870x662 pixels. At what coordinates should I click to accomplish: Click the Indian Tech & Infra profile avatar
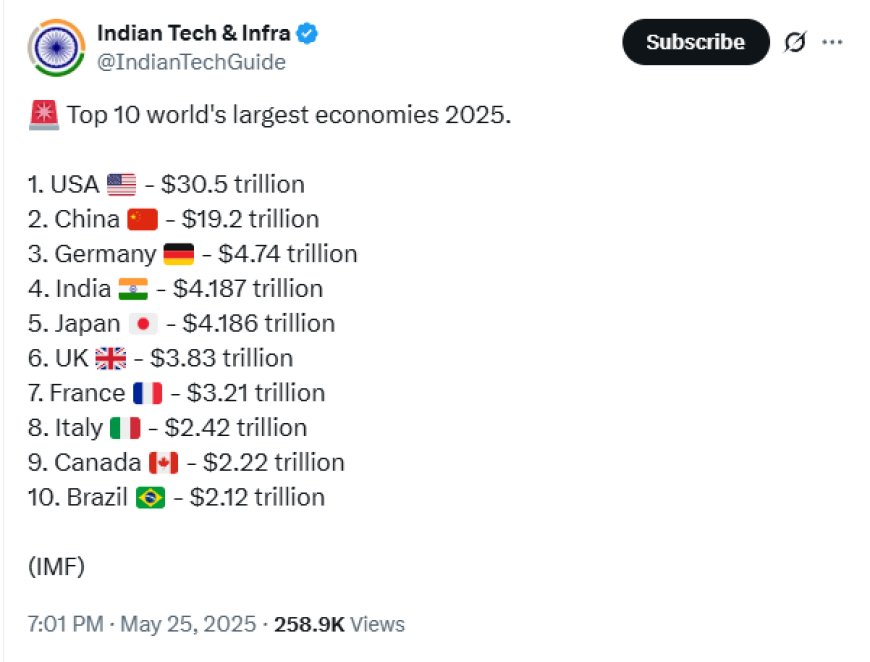[x=57, y=48]
